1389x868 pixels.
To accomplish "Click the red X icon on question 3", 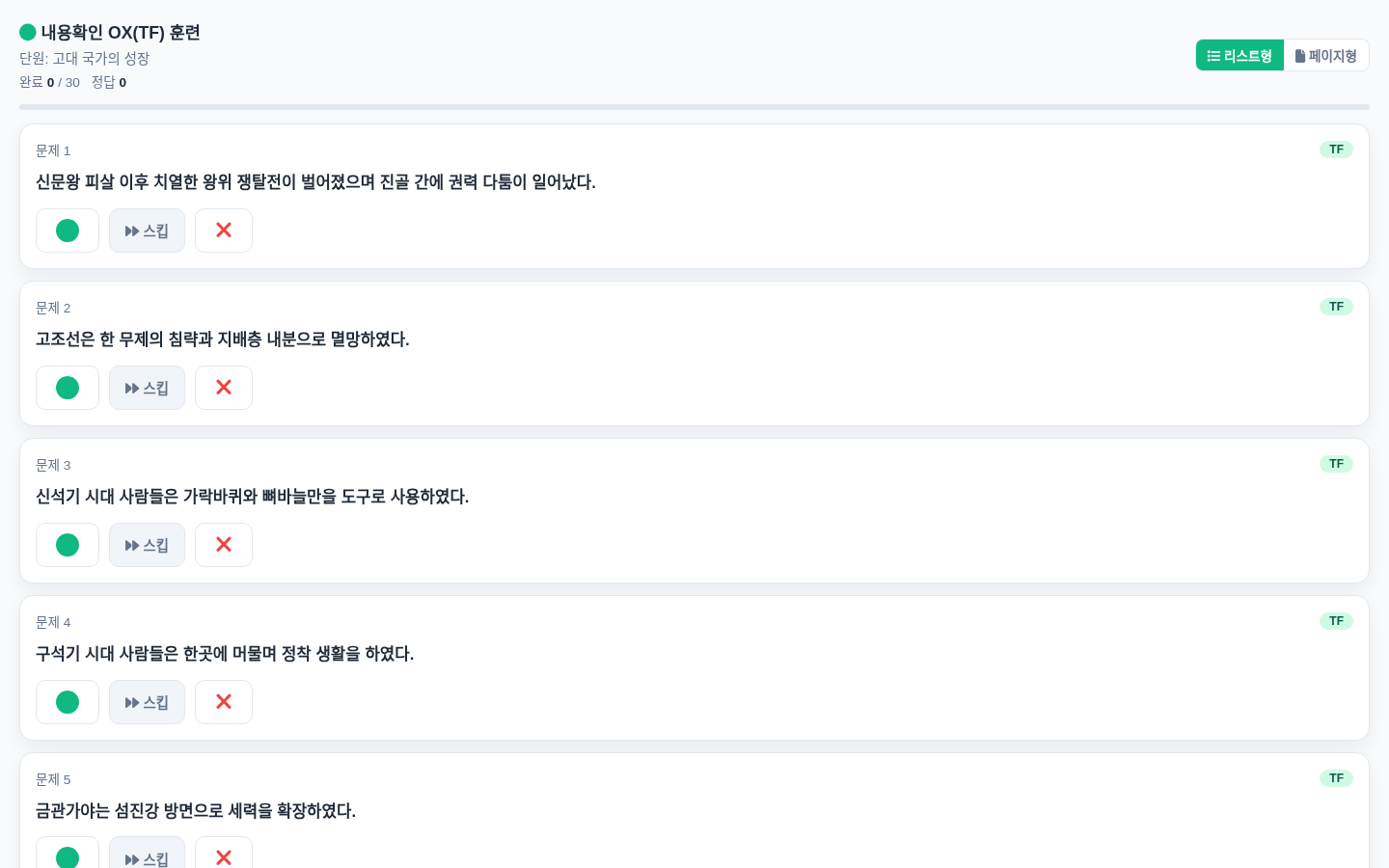I will pyautogui.click(x=224, y=545).
